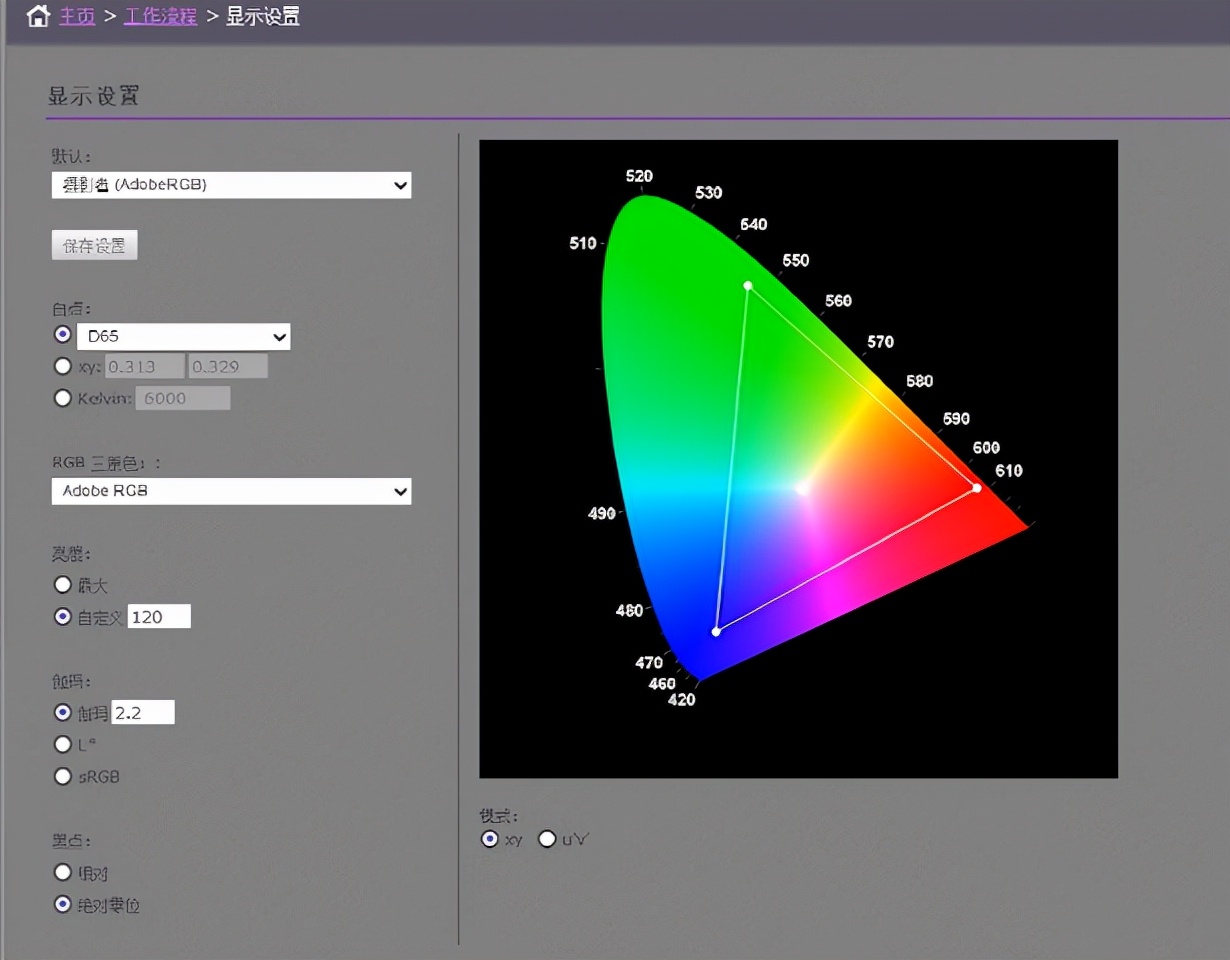Viewport: 1230px width, 960px height.
Task: Select the sRGB gamma radio button
Action: tap(63, 776)
